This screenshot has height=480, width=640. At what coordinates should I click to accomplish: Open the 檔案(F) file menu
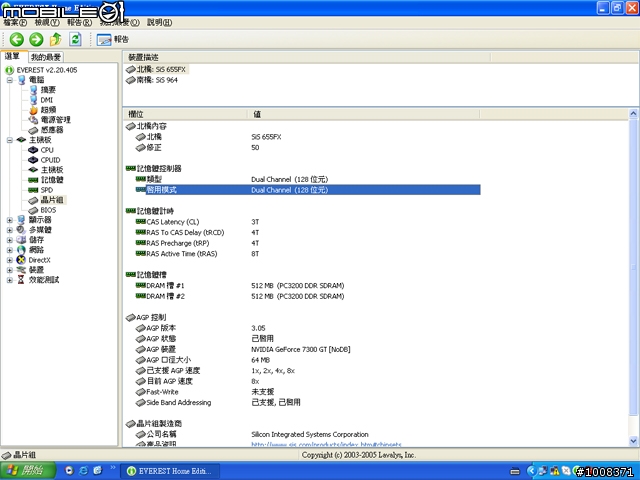click(x=15, y=22)
